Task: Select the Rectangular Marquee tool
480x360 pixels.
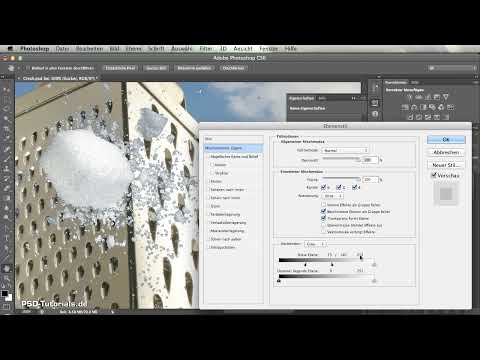Action: 6,99
